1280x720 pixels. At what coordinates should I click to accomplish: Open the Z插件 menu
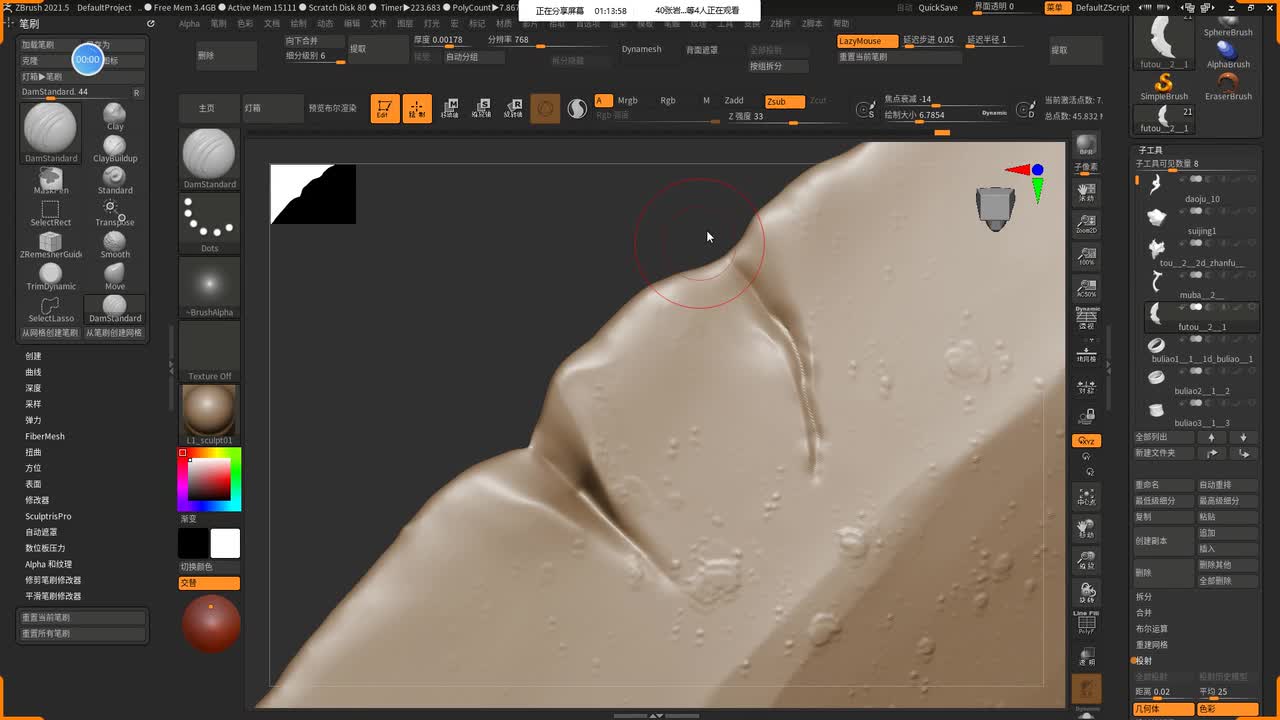pyautogui.click(x=780, y=23)
